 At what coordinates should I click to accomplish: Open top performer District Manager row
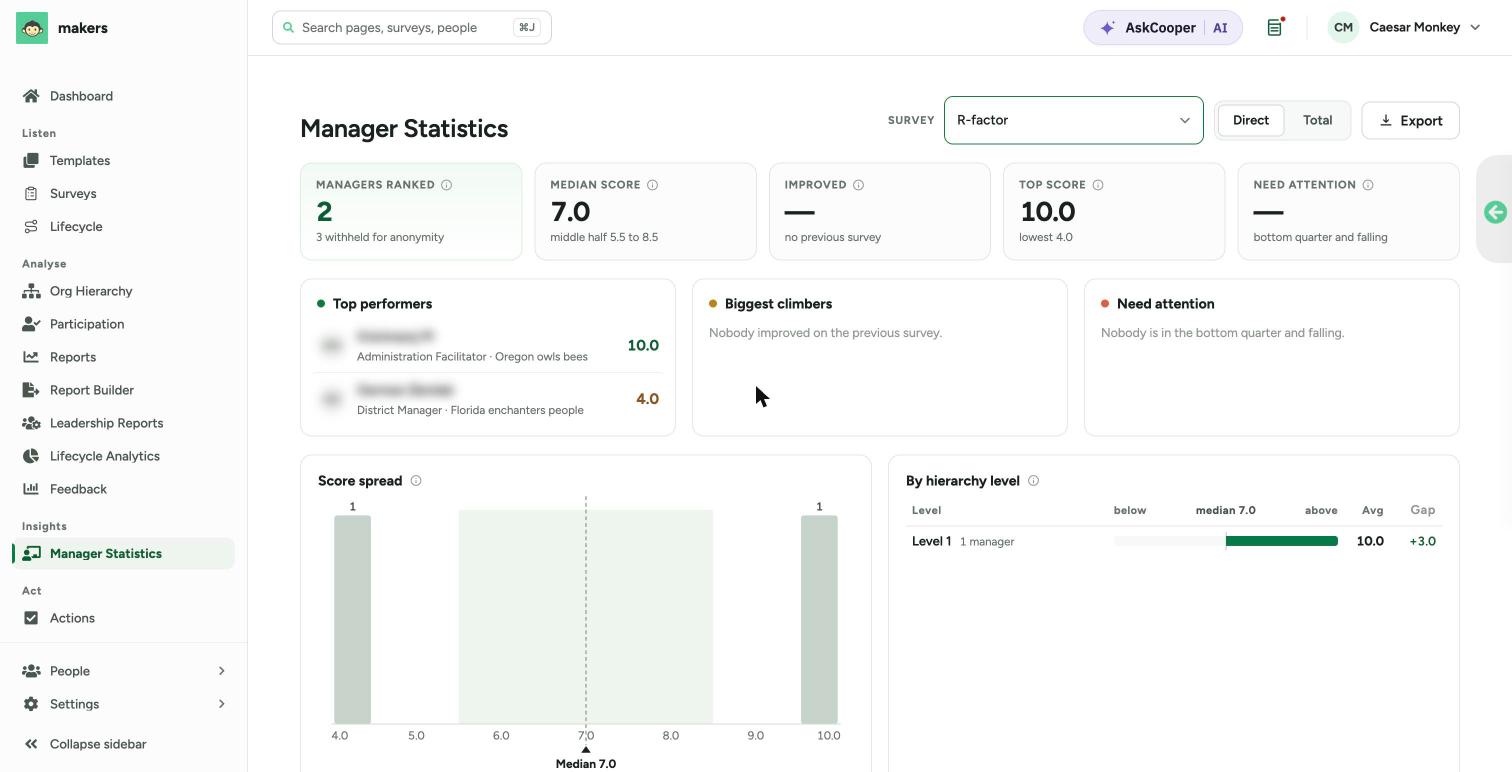pos(488,399)
